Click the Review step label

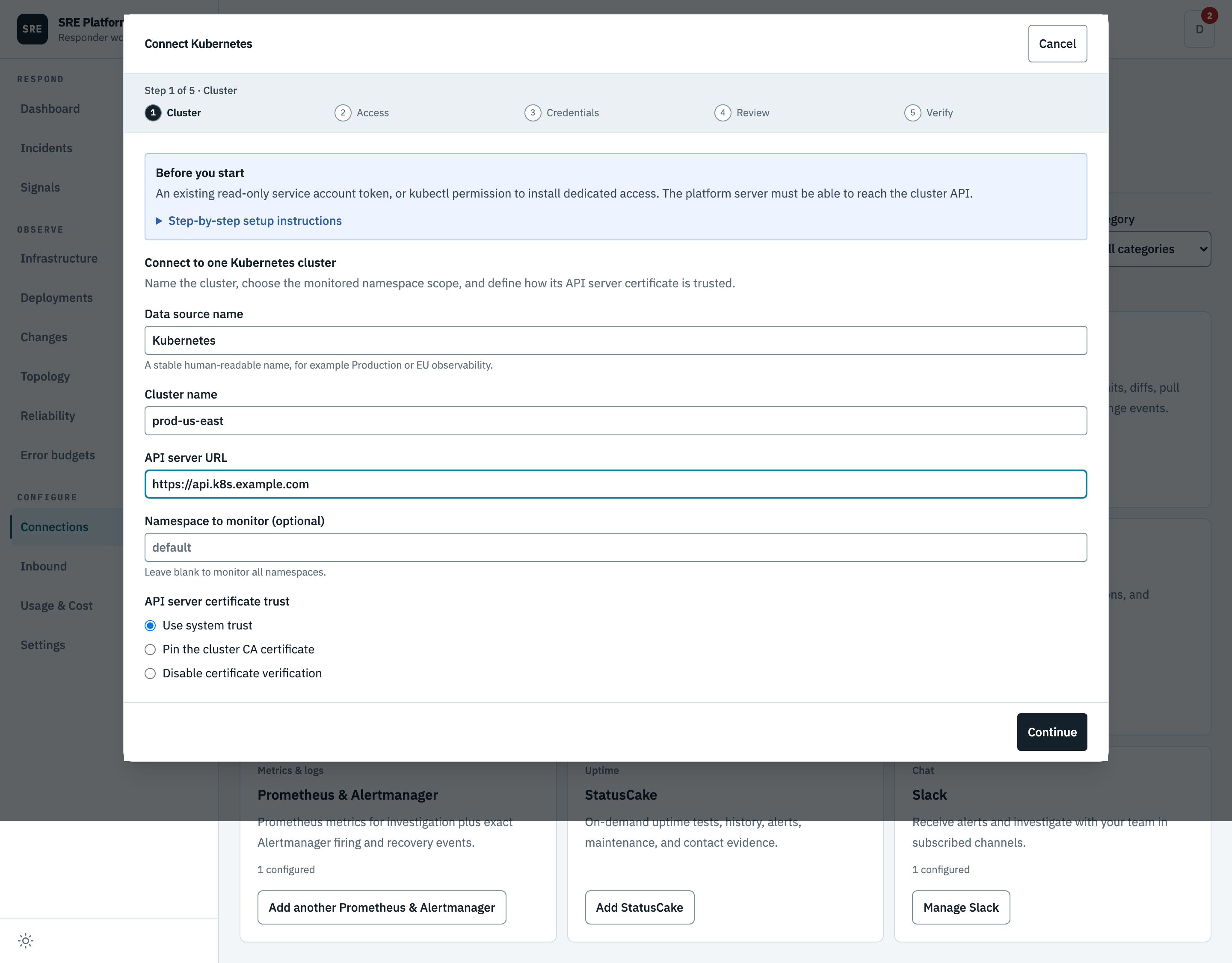752,113
